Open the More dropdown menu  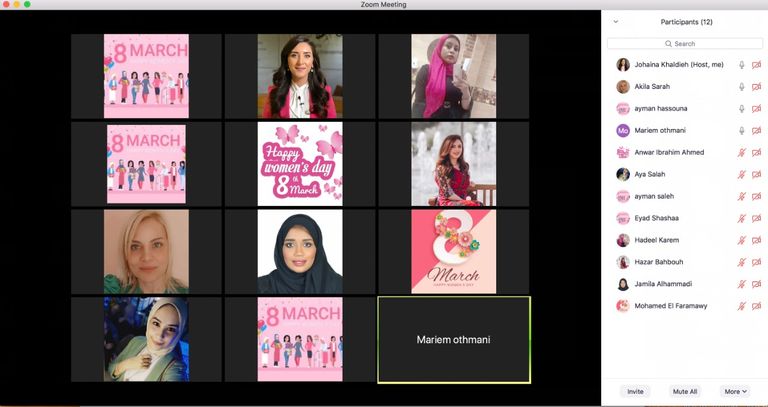tap(735, 391)
